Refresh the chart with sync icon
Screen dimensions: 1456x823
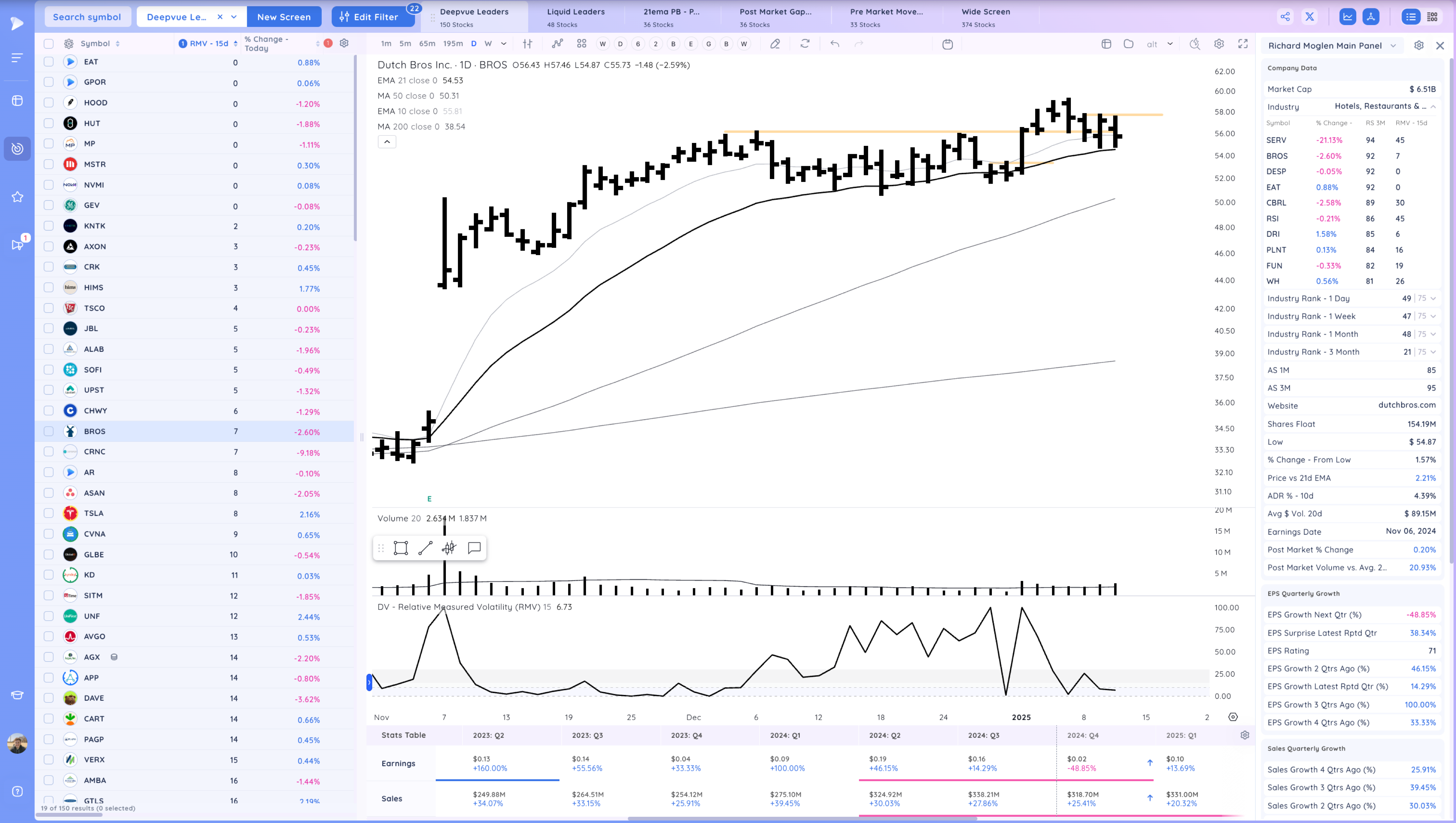click(804, 44)
